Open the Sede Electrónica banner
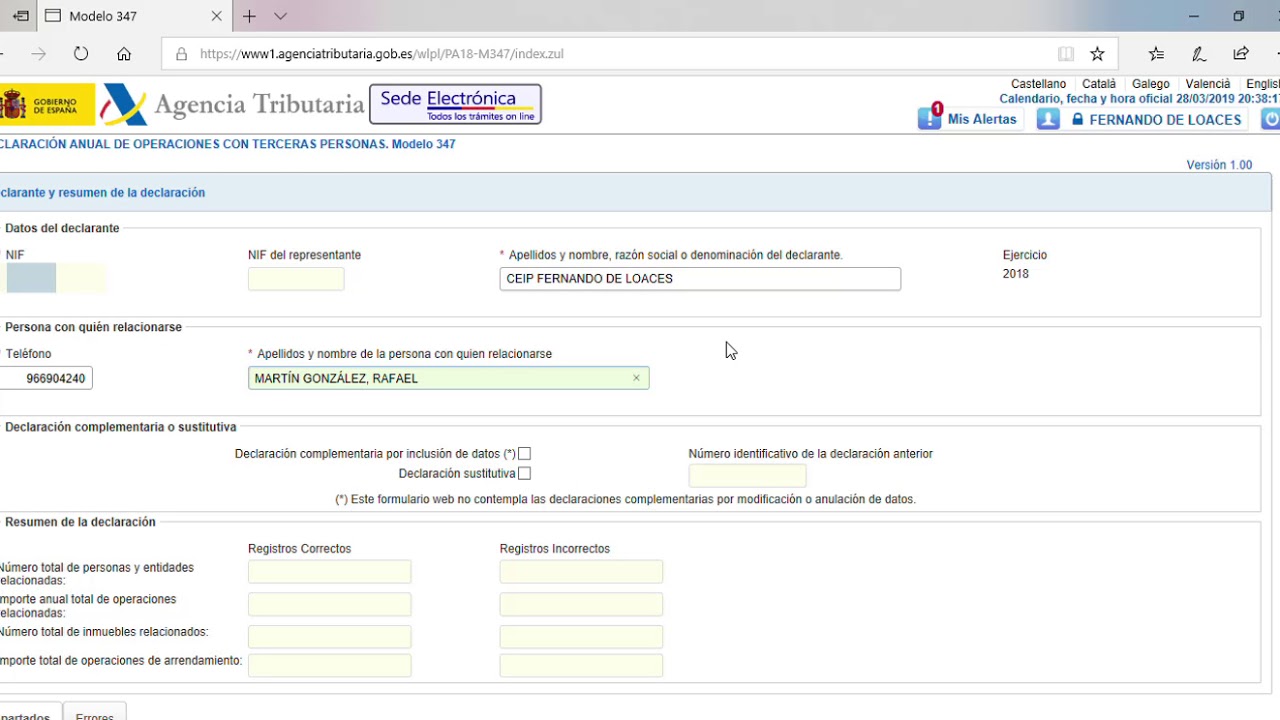 (x=455, y=104)
